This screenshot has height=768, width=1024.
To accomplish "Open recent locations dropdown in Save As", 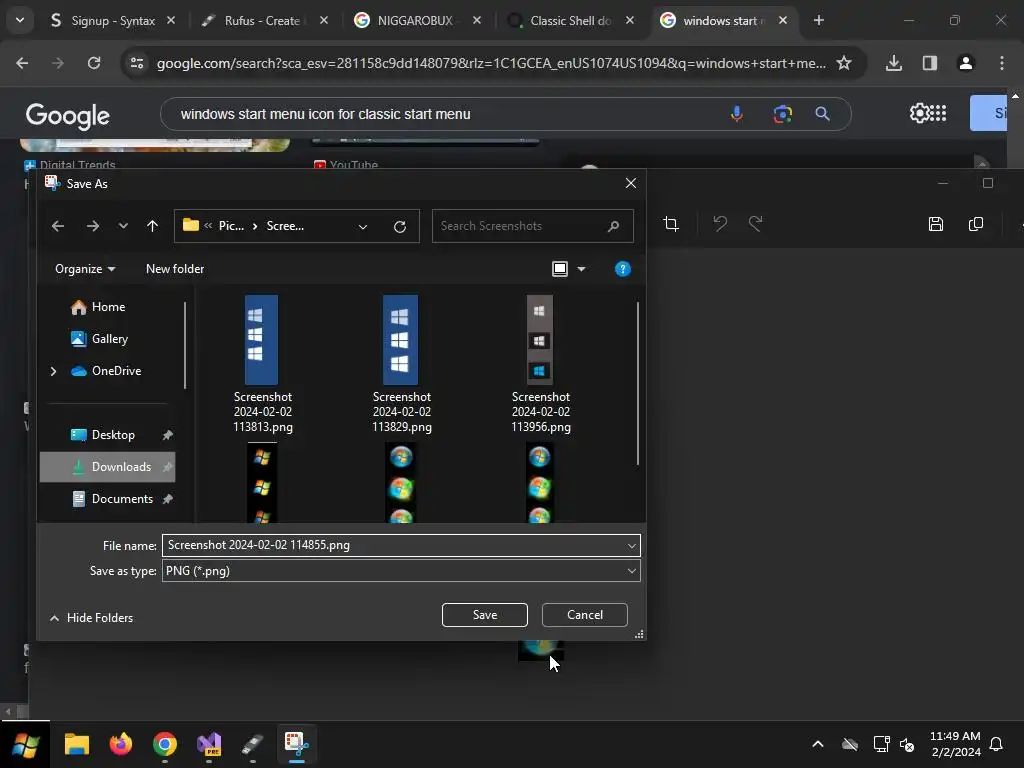I will point(123,226).
